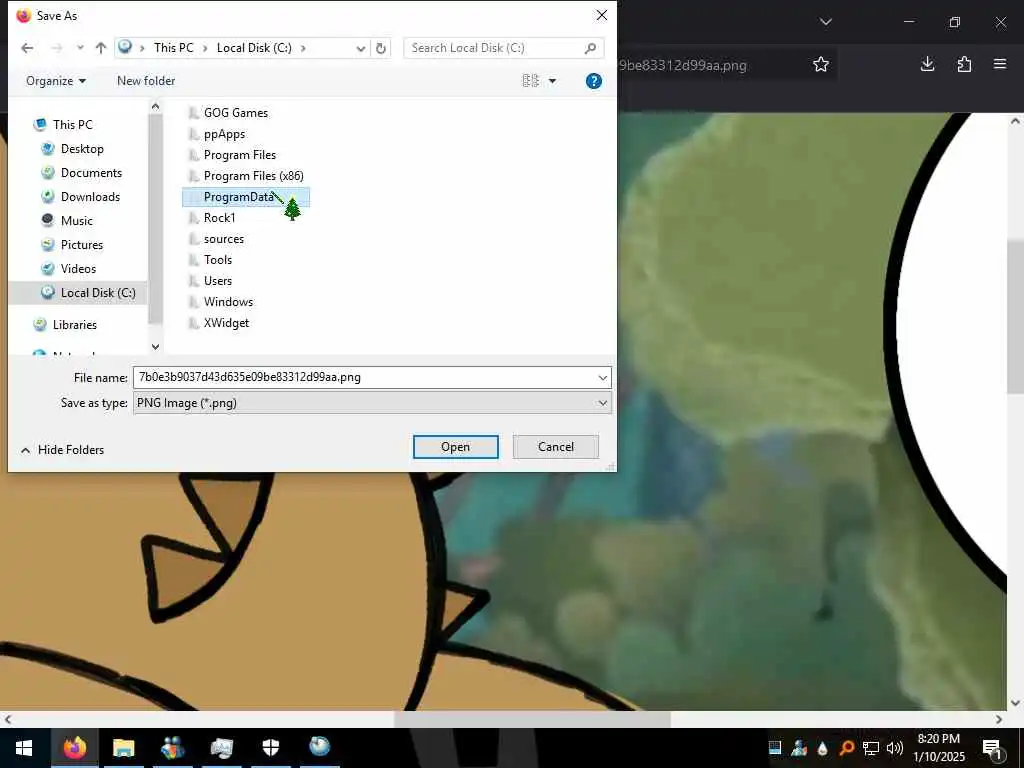Open the view options dropdown arrow
Image resolution: width=1024 pixels, height=768 pixels.
(552, 81)
